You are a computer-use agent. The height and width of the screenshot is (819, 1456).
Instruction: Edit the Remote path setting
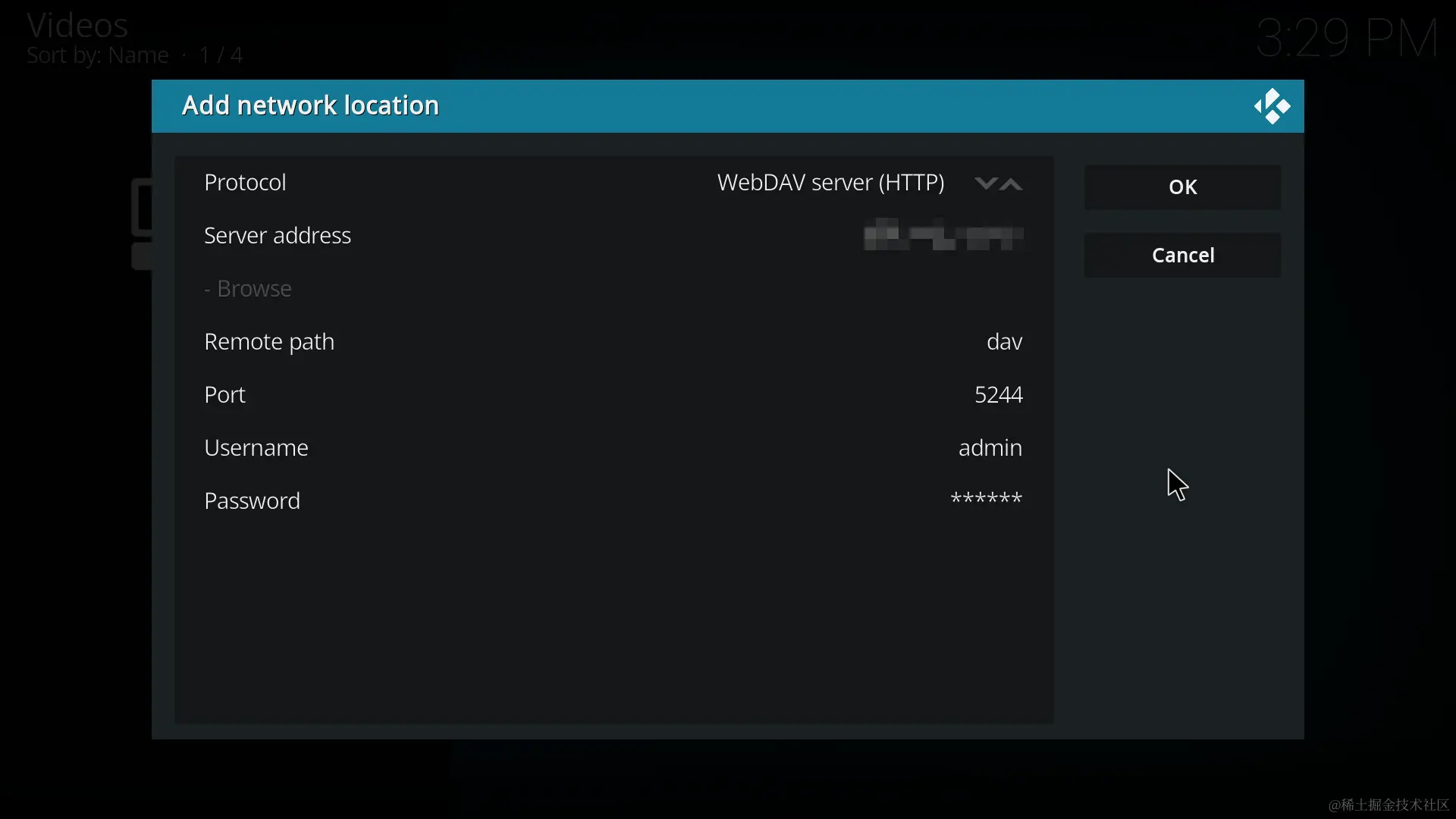[x=269, y=342]
